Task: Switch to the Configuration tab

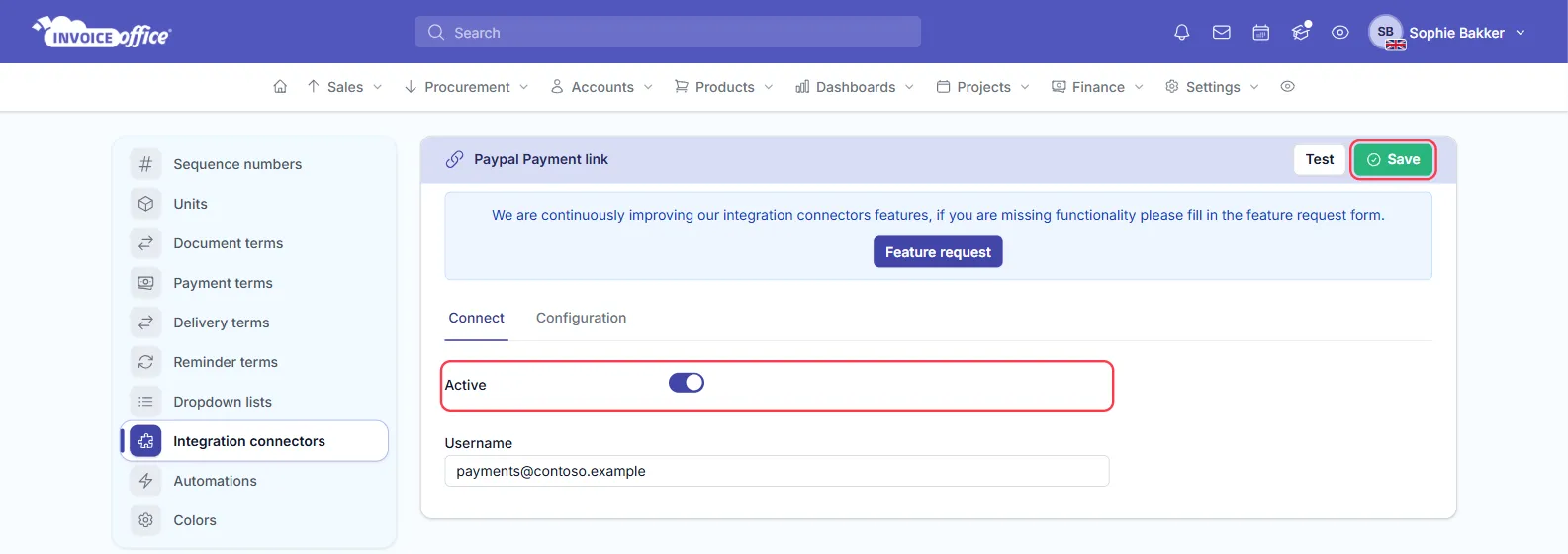Action: pos(581,318)
